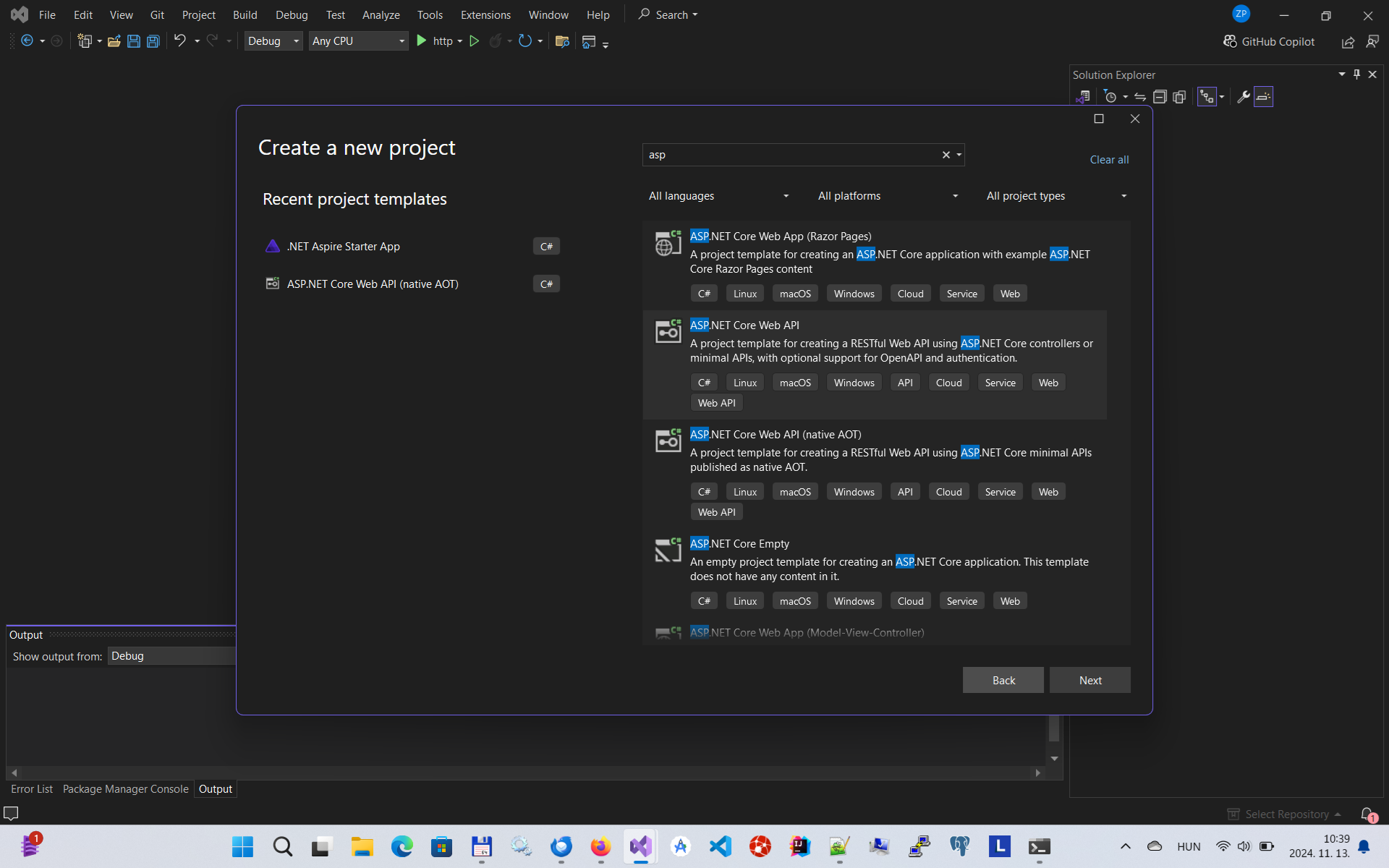Switch to the Error List tab

(x=32, y=789)
